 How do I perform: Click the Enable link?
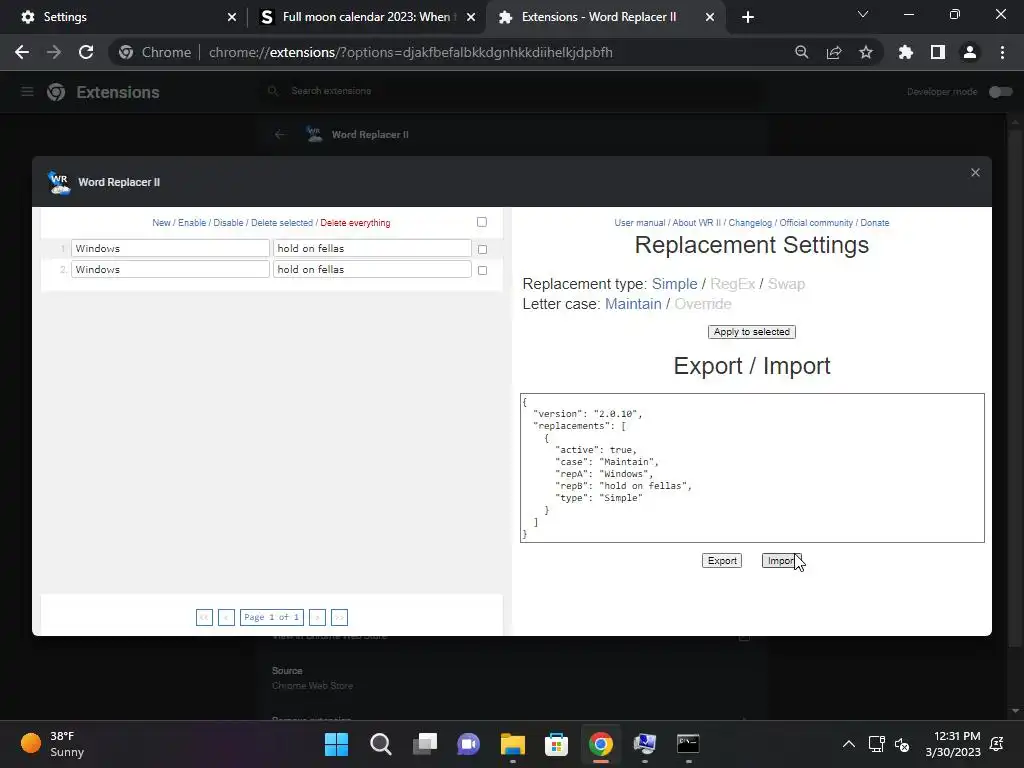click(192, 223)
